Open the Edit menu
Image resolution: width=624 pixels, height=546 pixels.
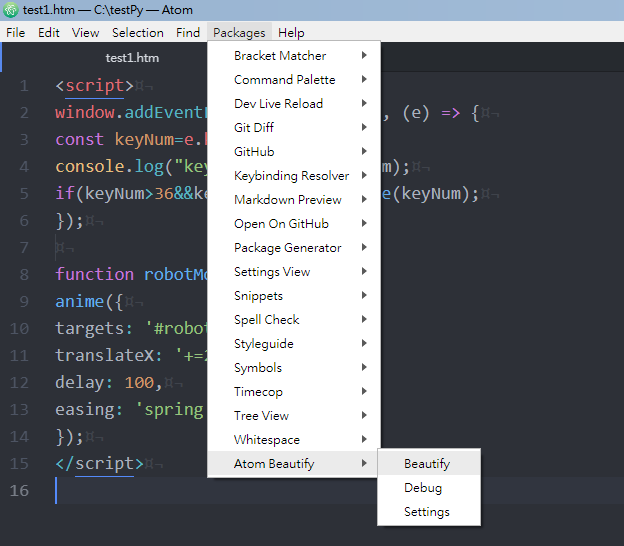pyautogui.click(x=49, y=33)
